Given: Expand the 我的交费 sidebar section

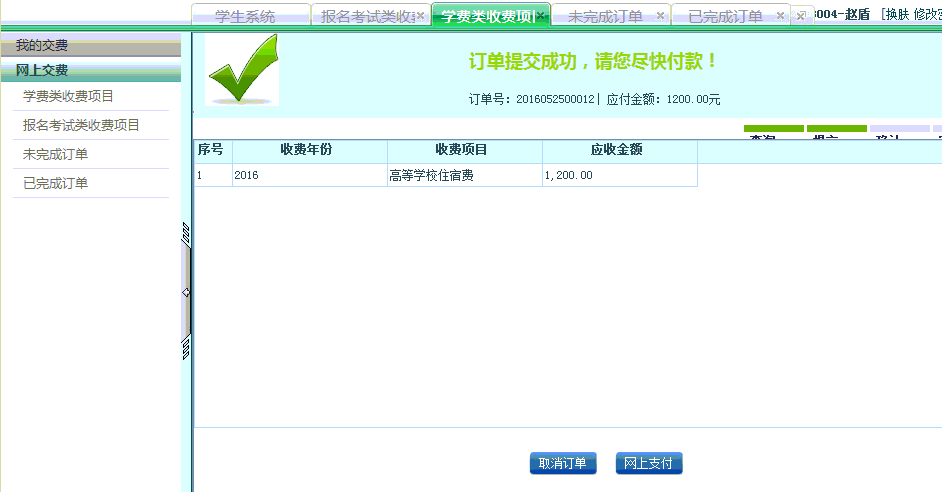Looking at the screenshot, I should (90, 45).
